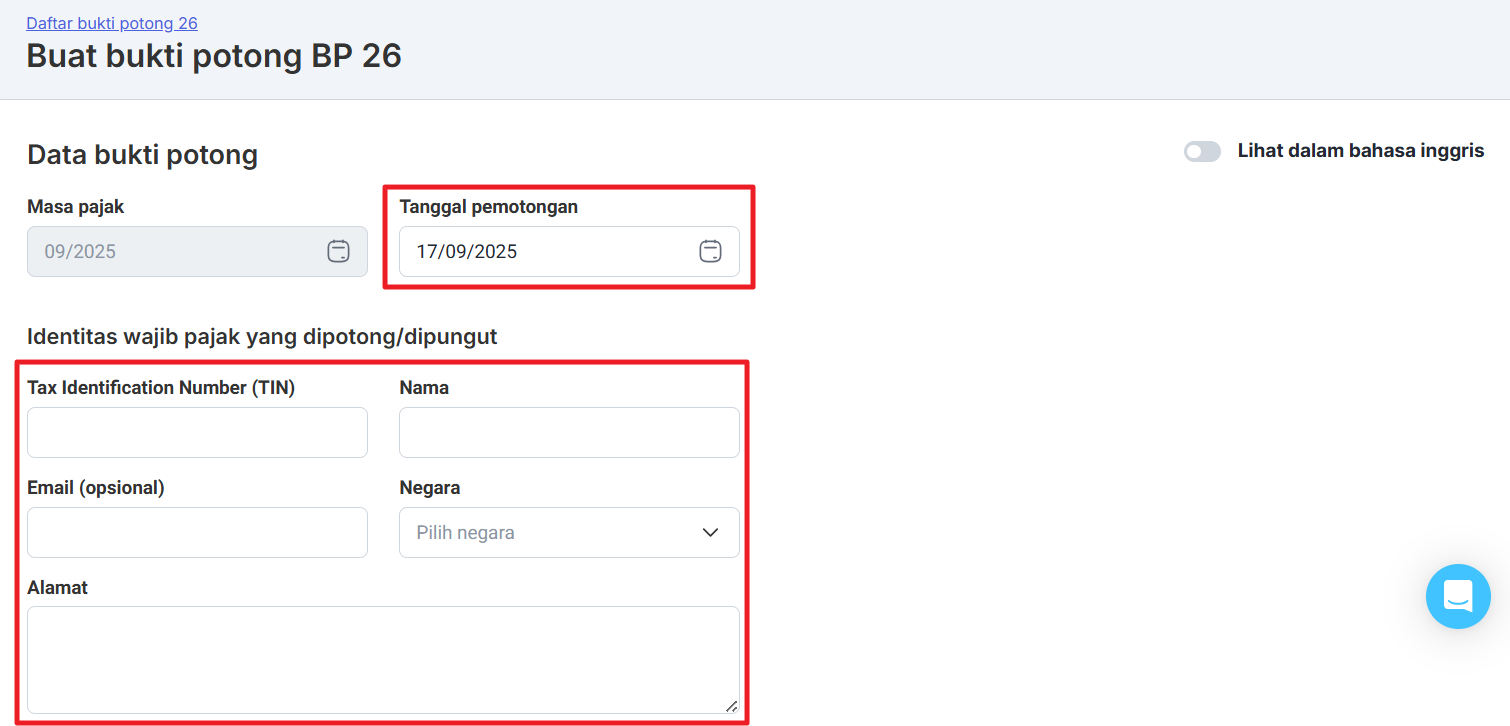Image resolution: width=1510 pixels, height=726 pixels.
Task: Click into the Nama text field
Action: point(569,432)
